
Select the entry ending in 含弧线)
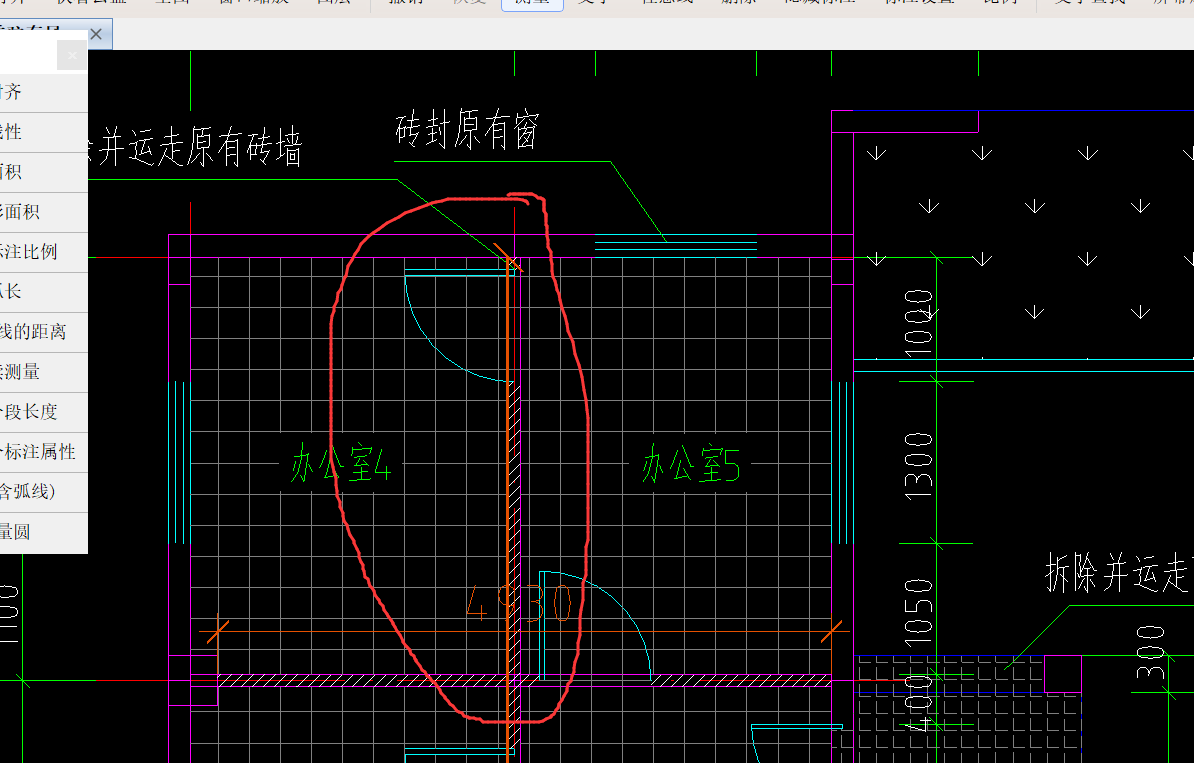click(x=43, y=492)
